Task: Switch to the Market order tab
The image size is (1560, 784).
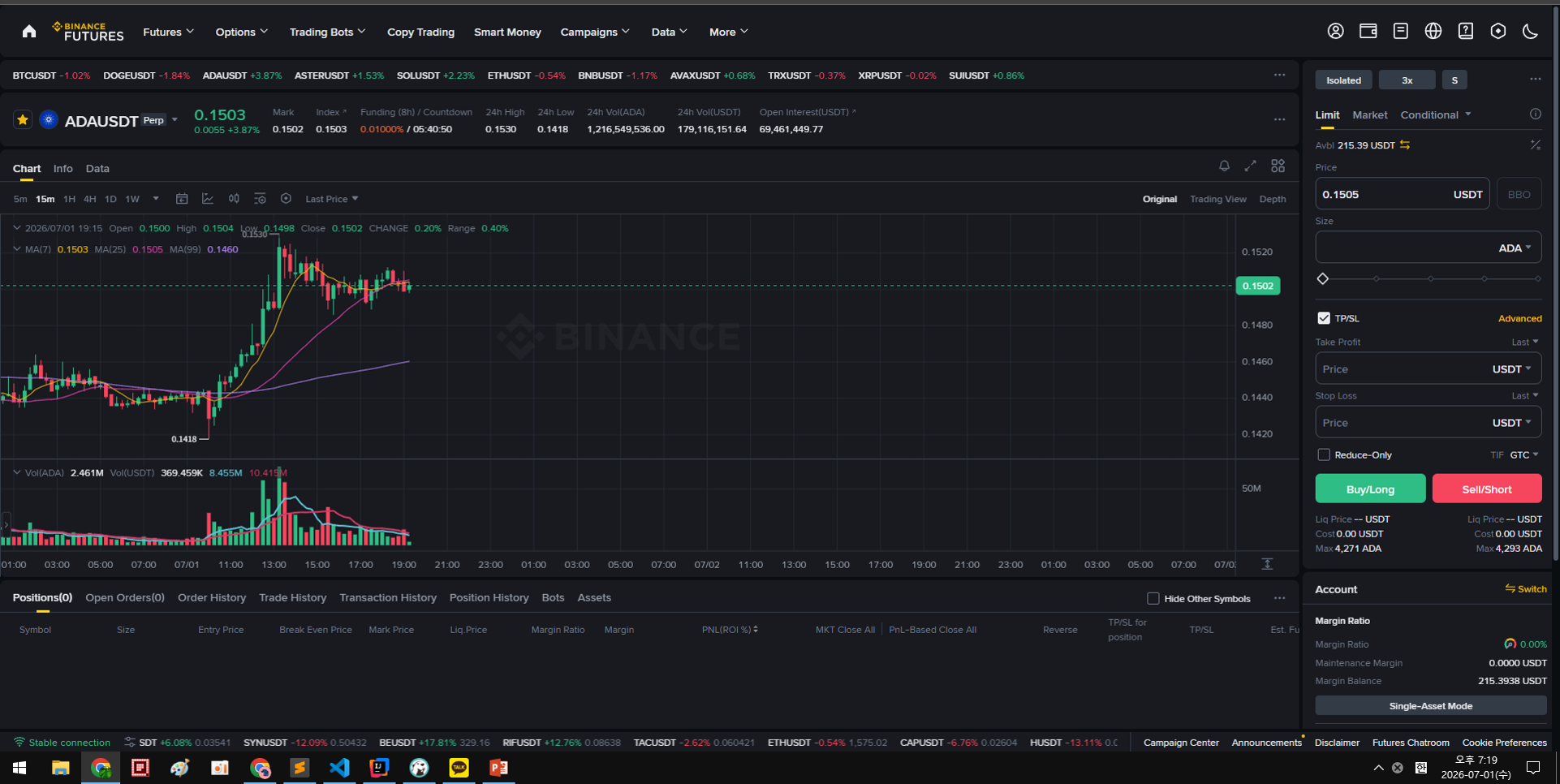Action: (x=1370, y=114)
